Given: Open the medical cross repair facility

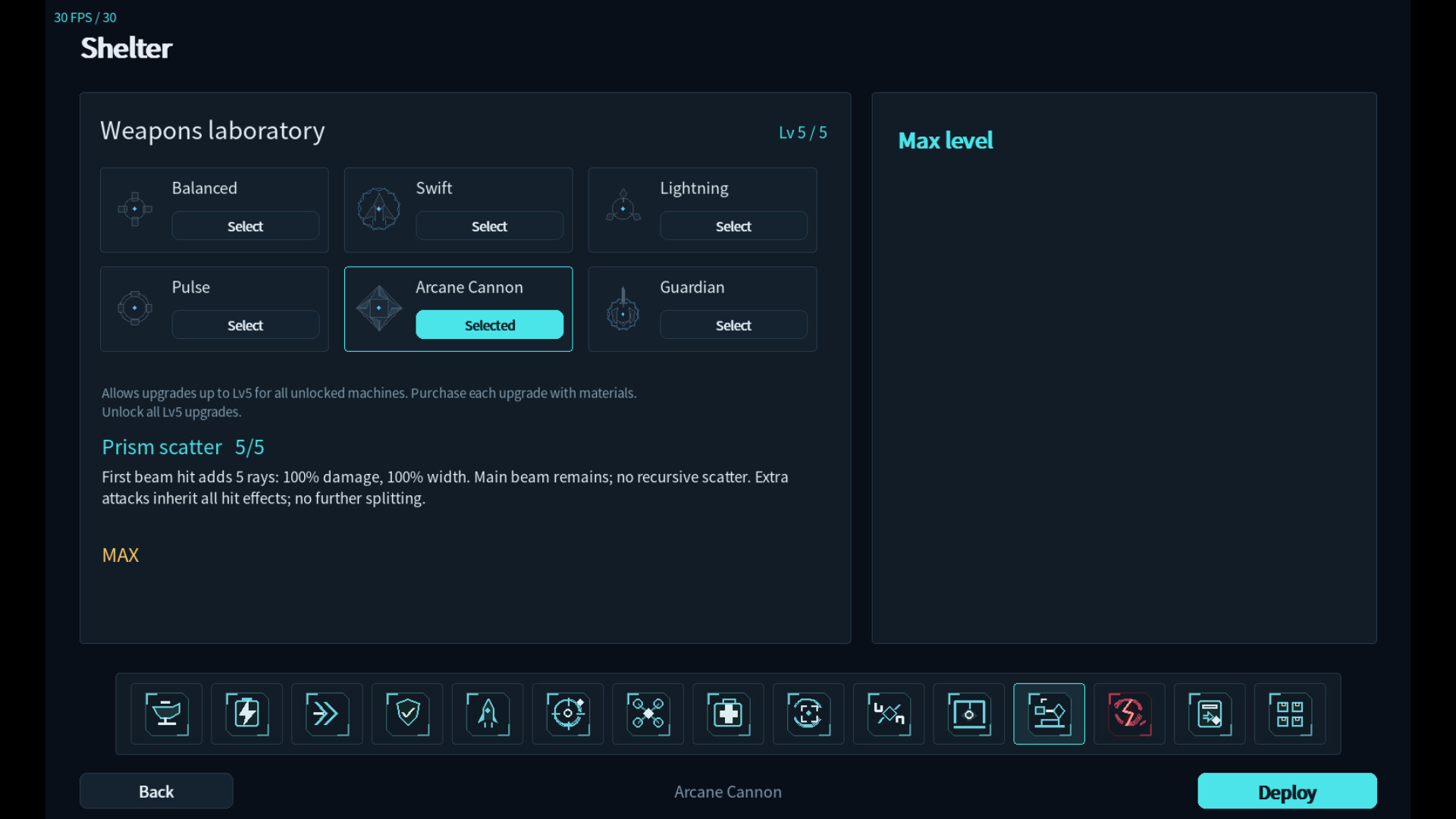Looking at the screenshot, I should pyautogui.click(x=728, y=714).
